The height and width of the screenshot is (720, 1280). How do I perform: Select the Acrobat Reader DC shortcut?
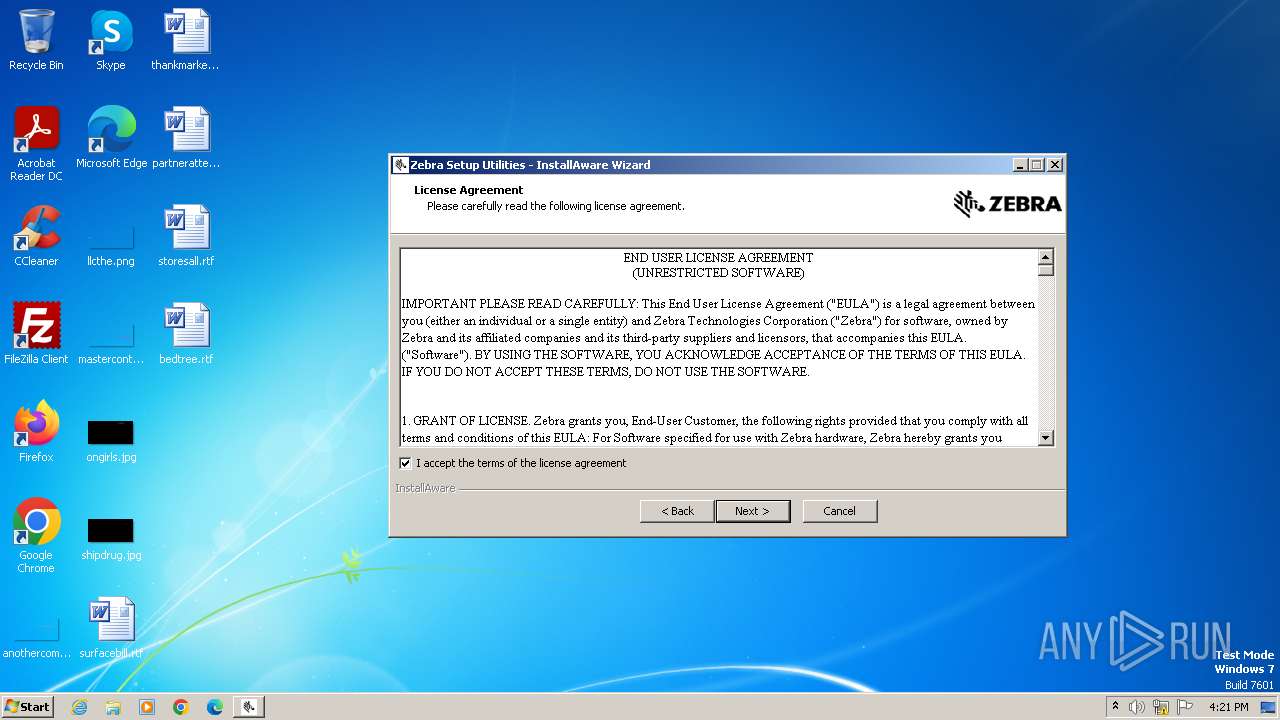tap(36, 144)
